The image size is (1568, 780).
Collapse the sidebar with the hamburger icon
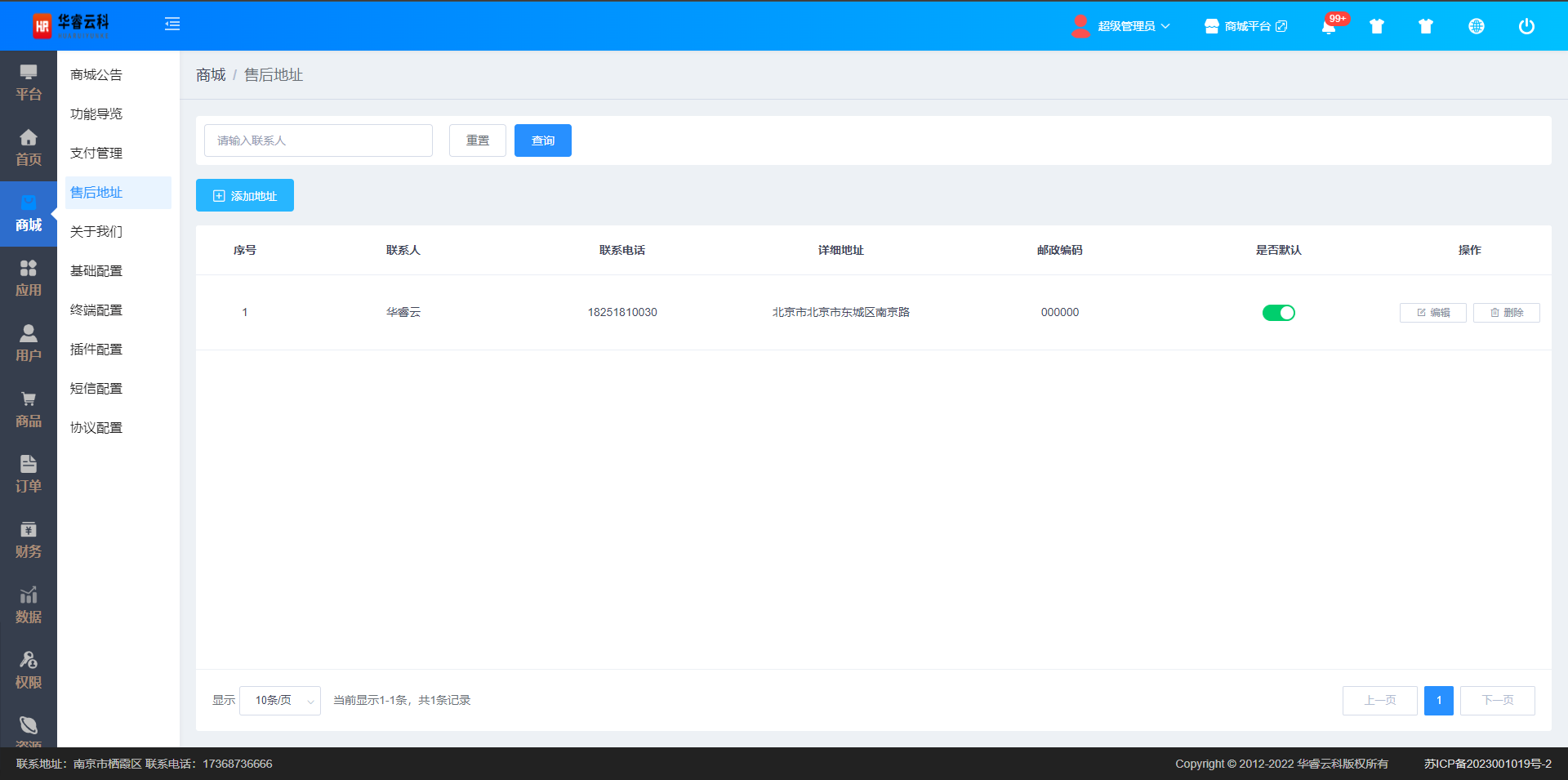pyautogui.click(x=172, y=25)
